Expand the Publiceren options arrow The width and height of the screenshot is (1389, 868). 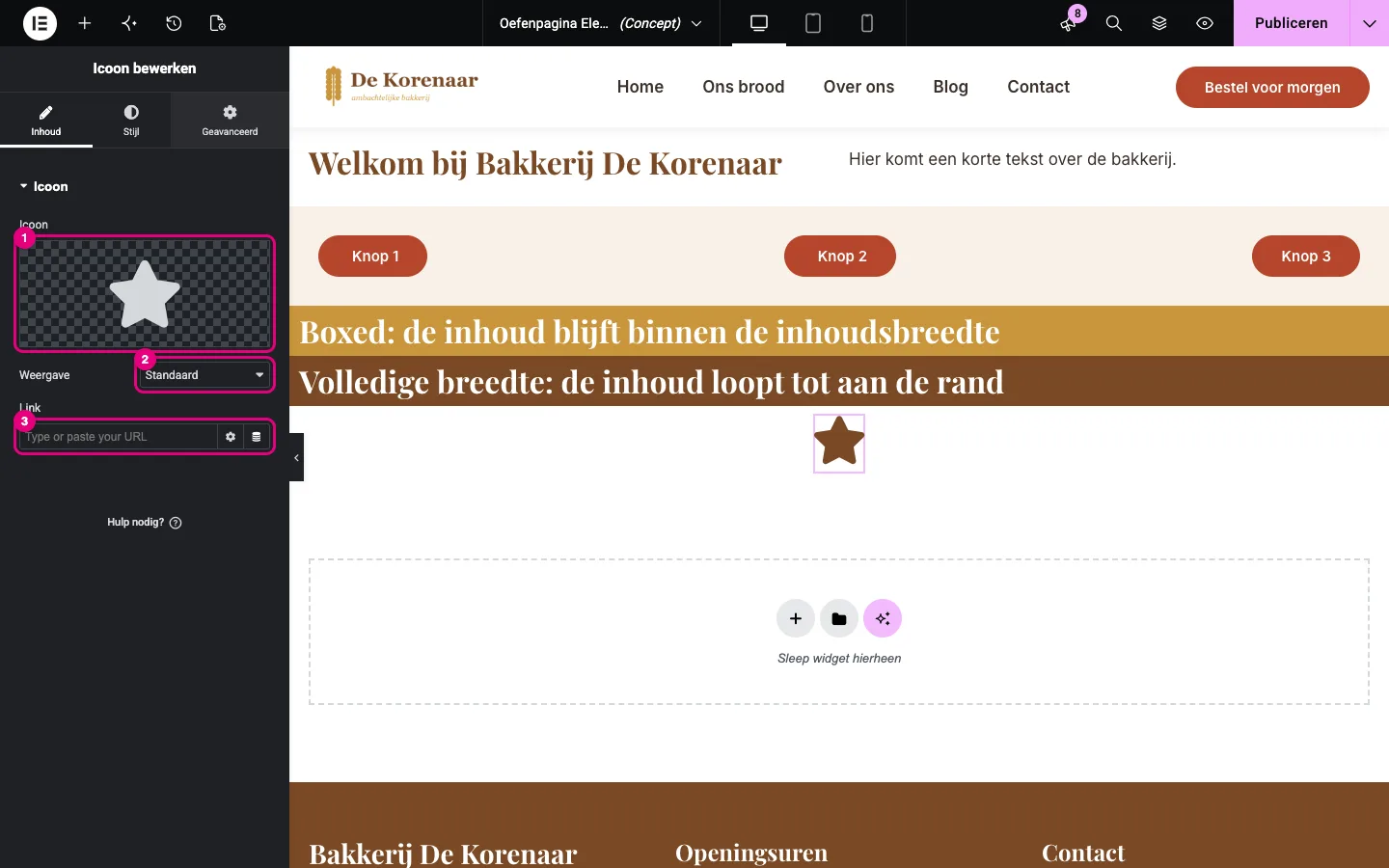1370,23
